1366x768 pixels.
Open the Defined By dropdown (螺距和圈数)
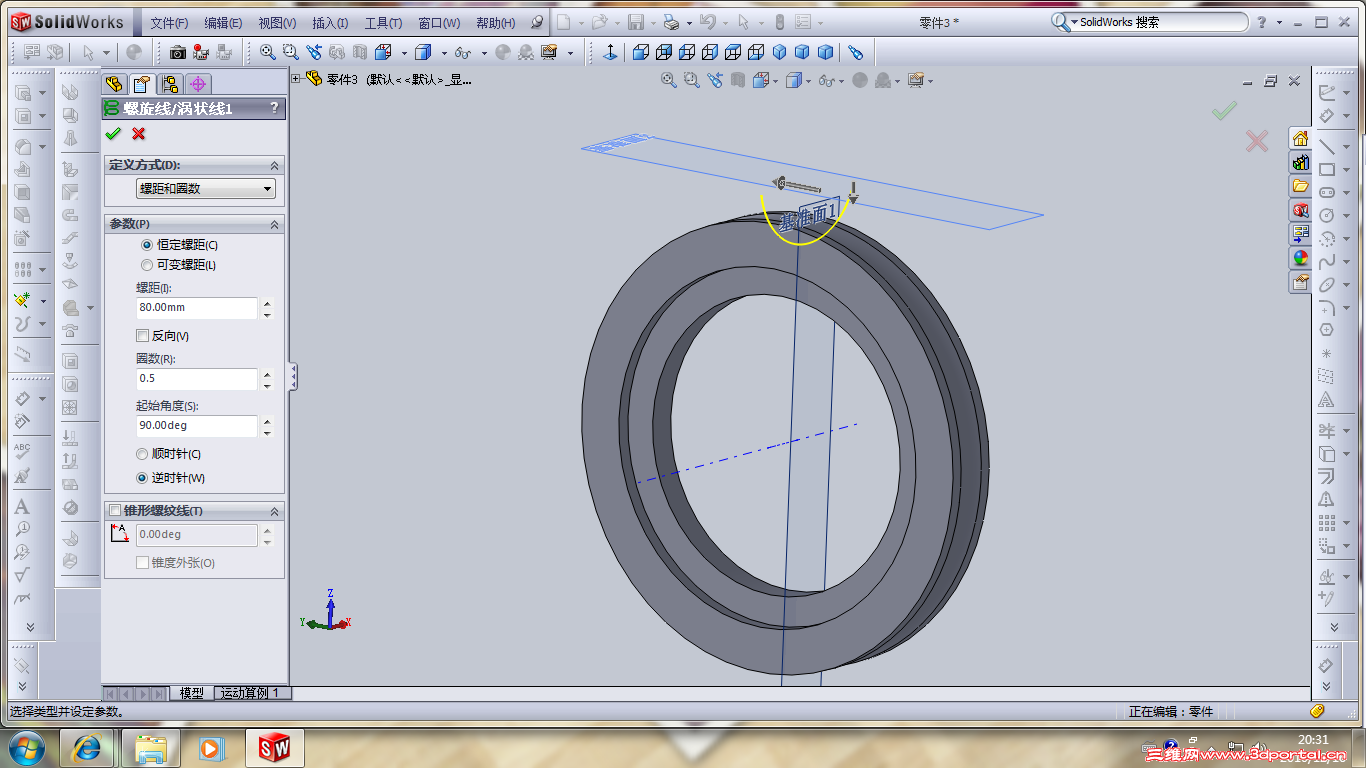(206, 188)
